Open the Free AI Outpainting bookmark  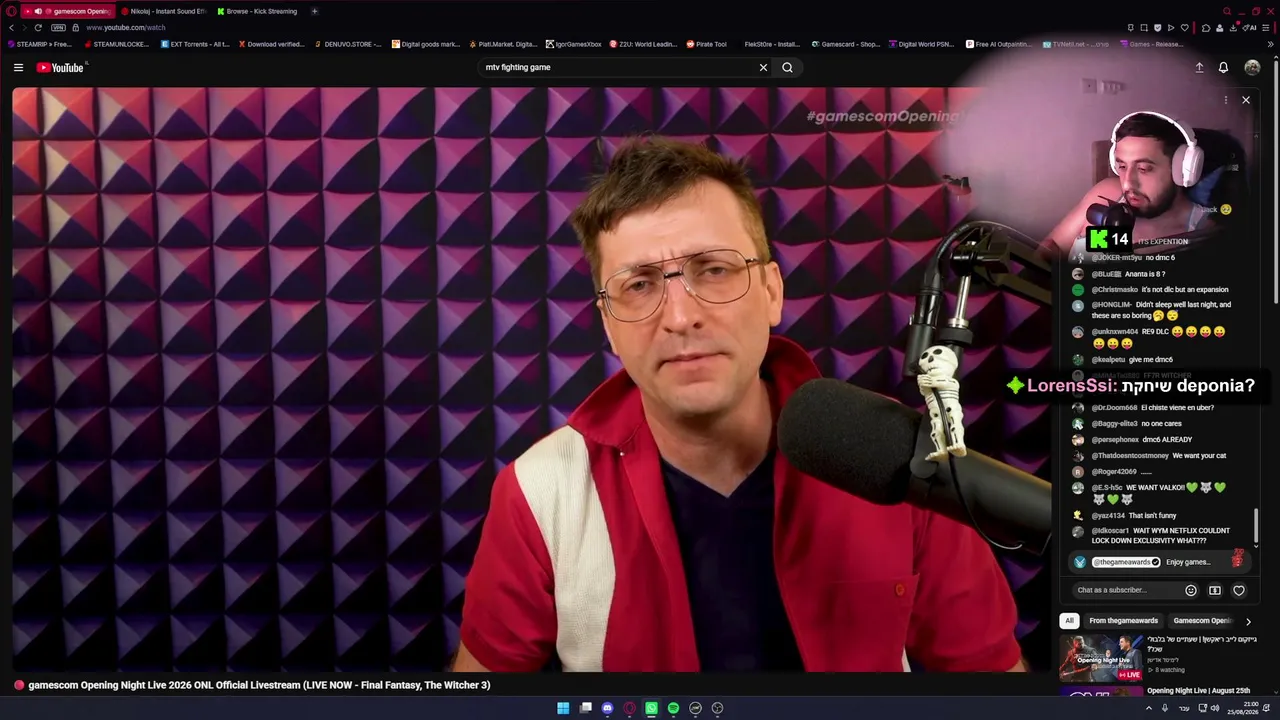tap(998, 44)
